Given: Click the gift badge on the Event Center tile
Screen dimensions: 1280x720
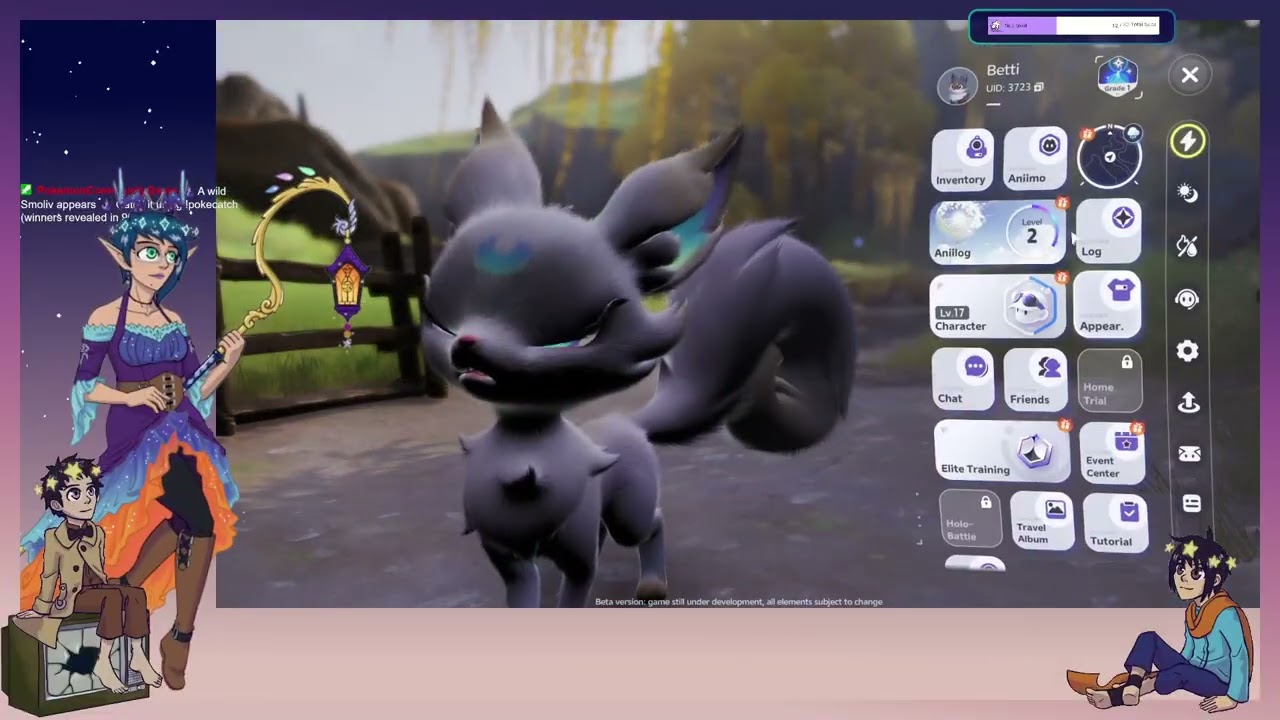Looking at the screenshot, I should [1137, 427].
